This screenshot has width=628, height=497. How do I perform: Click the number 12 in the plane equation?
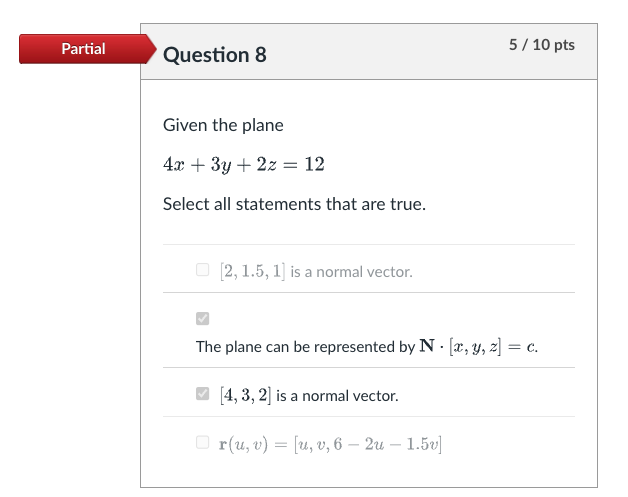point(314,165)
